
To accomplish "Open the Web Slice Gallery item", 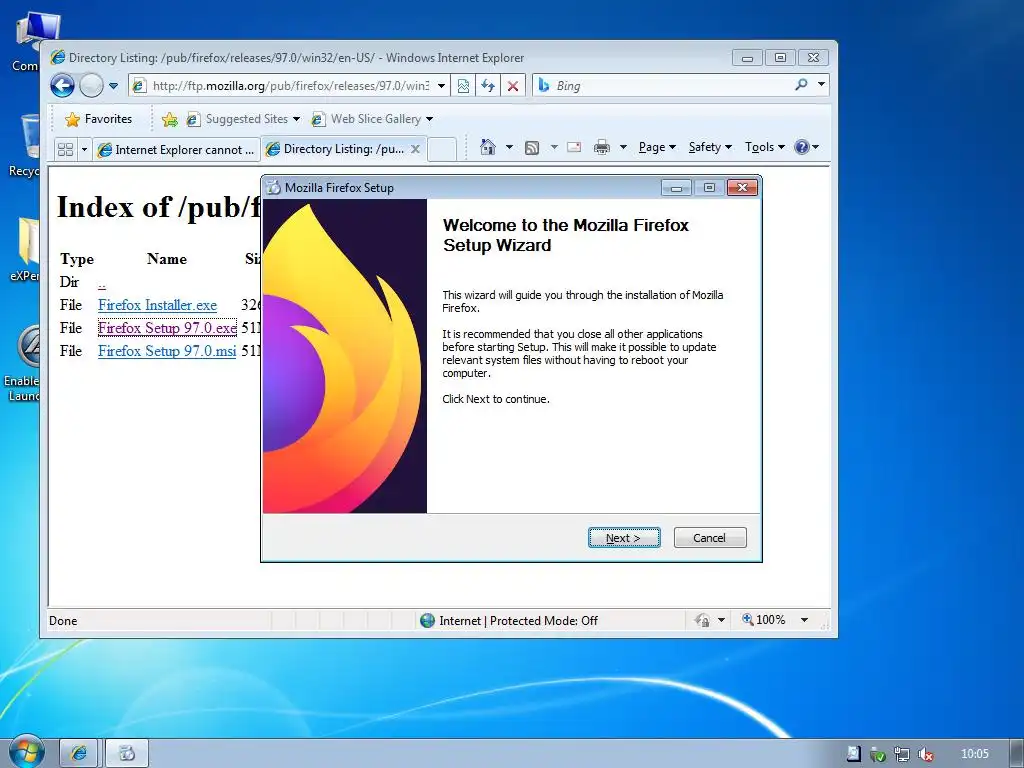I will click(x=372, y=119).
